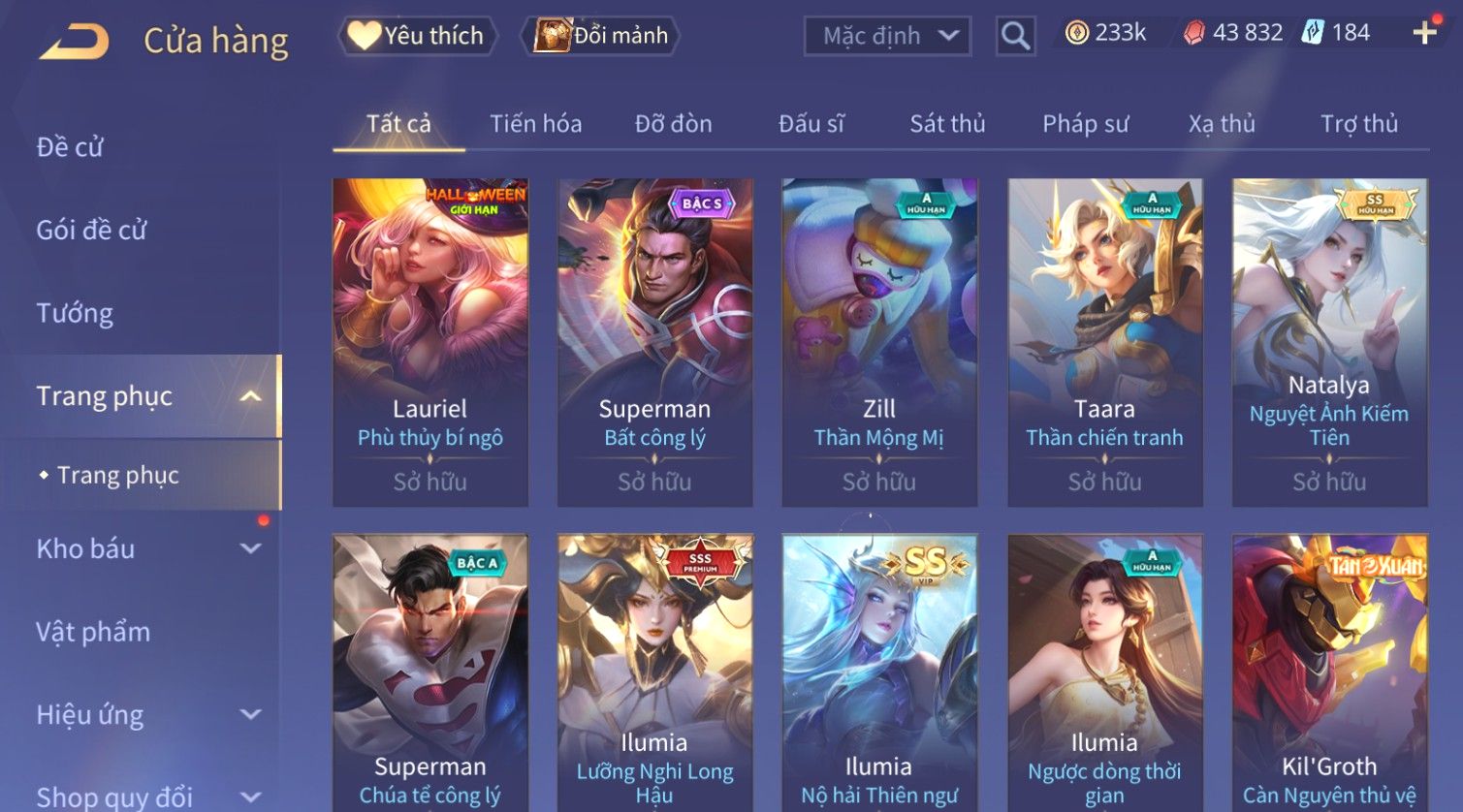Click the gold coin balance icon
The height and width of the screenshot is (812, 1463).
pos(1076,33)
